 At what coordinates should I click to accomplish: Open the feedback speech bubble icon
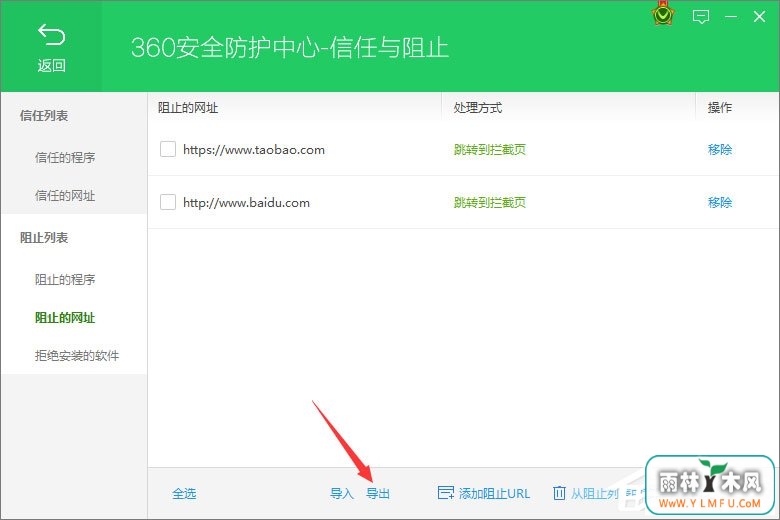[x=700, y=17]
